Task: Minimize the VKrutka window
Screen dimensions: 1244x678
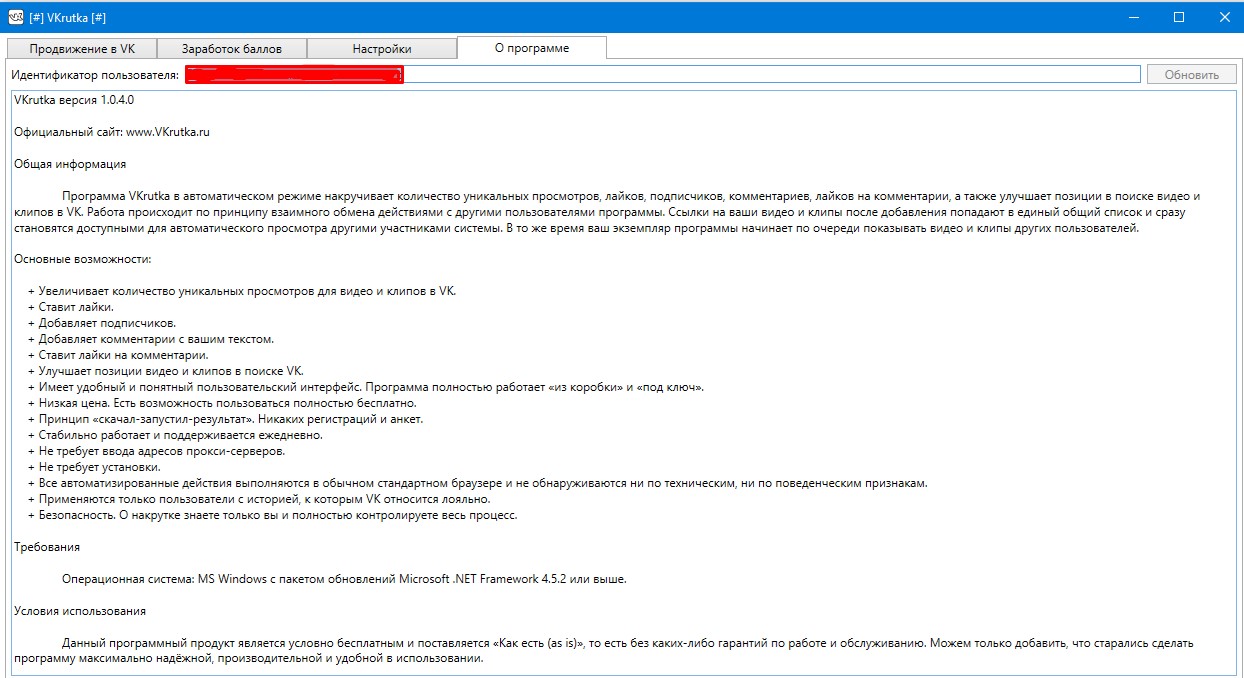Action: tap(1134, 16)
